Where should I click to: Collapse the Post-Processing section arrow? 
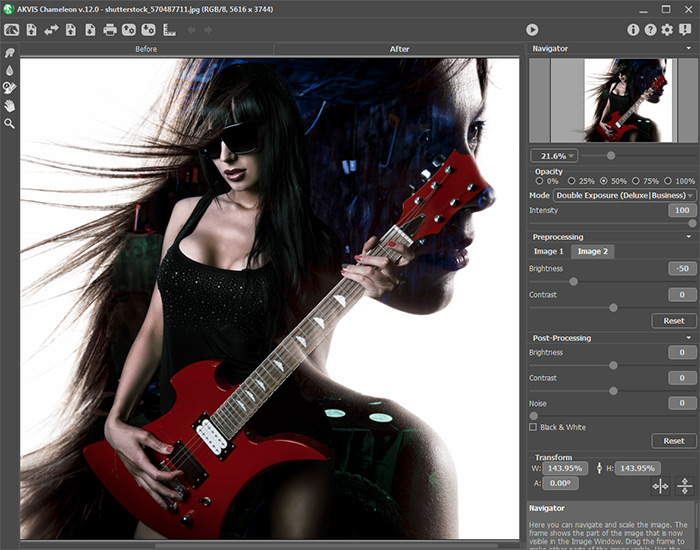coord(690,338)
